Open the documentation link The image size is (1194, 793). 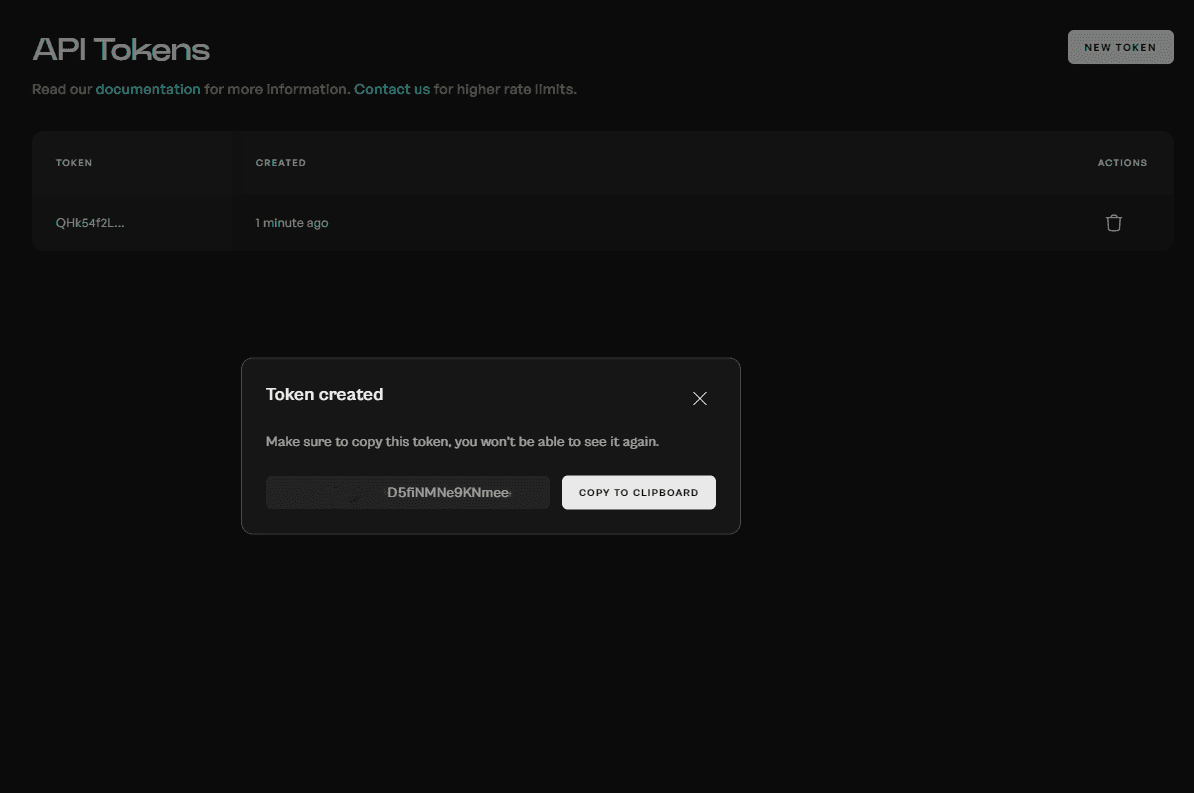point(148,89)
